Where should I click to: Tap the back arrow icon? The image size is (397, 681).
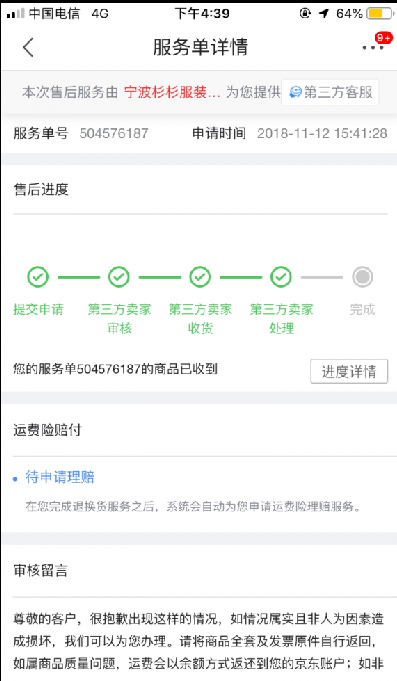28,47
